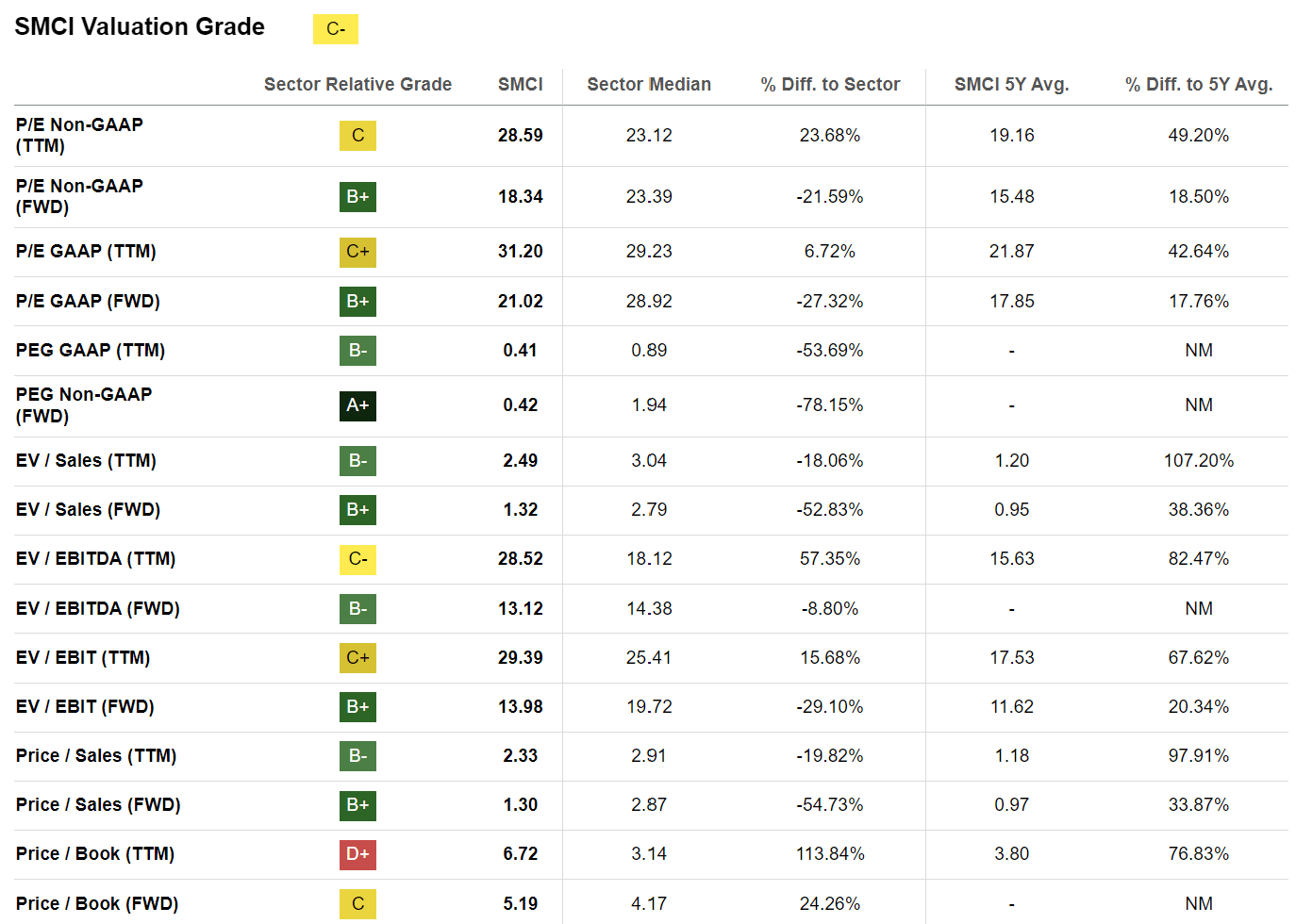This screenshot has width=1296, height=924.
Task: Open the EV / Sales (TTM) metric label
Action: (x=86, y=461)
